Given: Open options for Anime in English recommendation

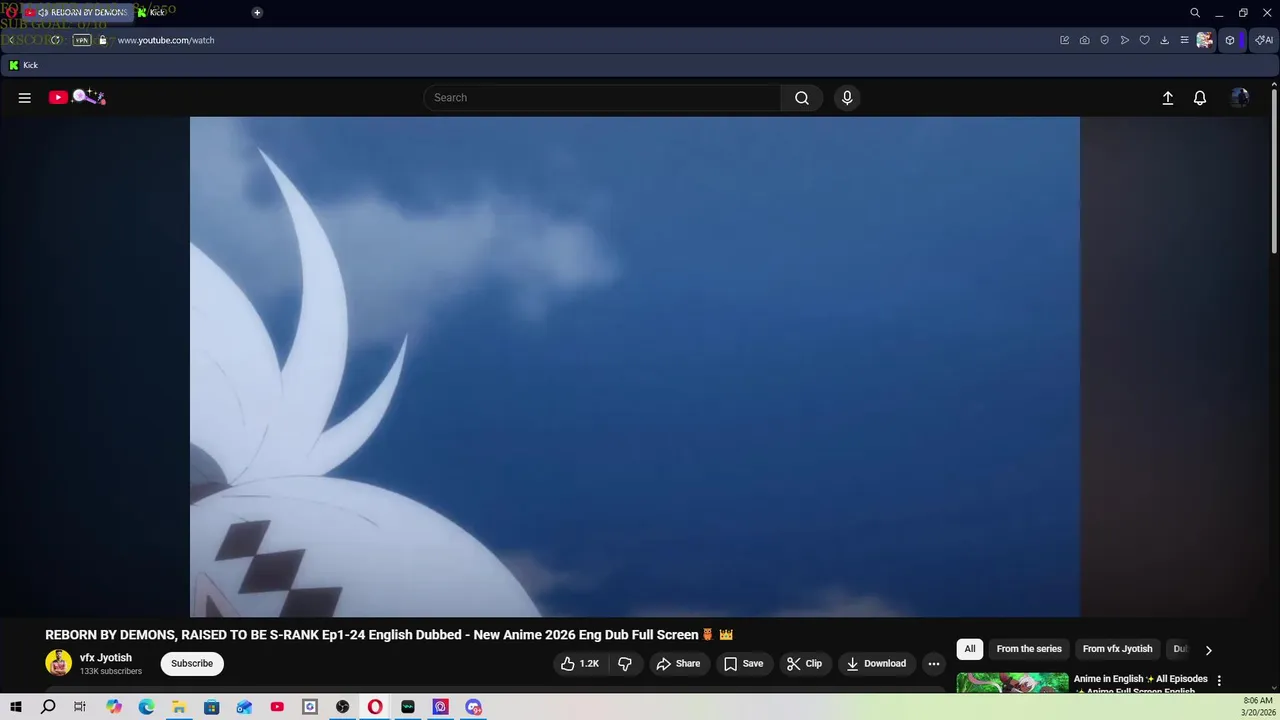Looking at the screenshot, I should (x=1218, y=681).
